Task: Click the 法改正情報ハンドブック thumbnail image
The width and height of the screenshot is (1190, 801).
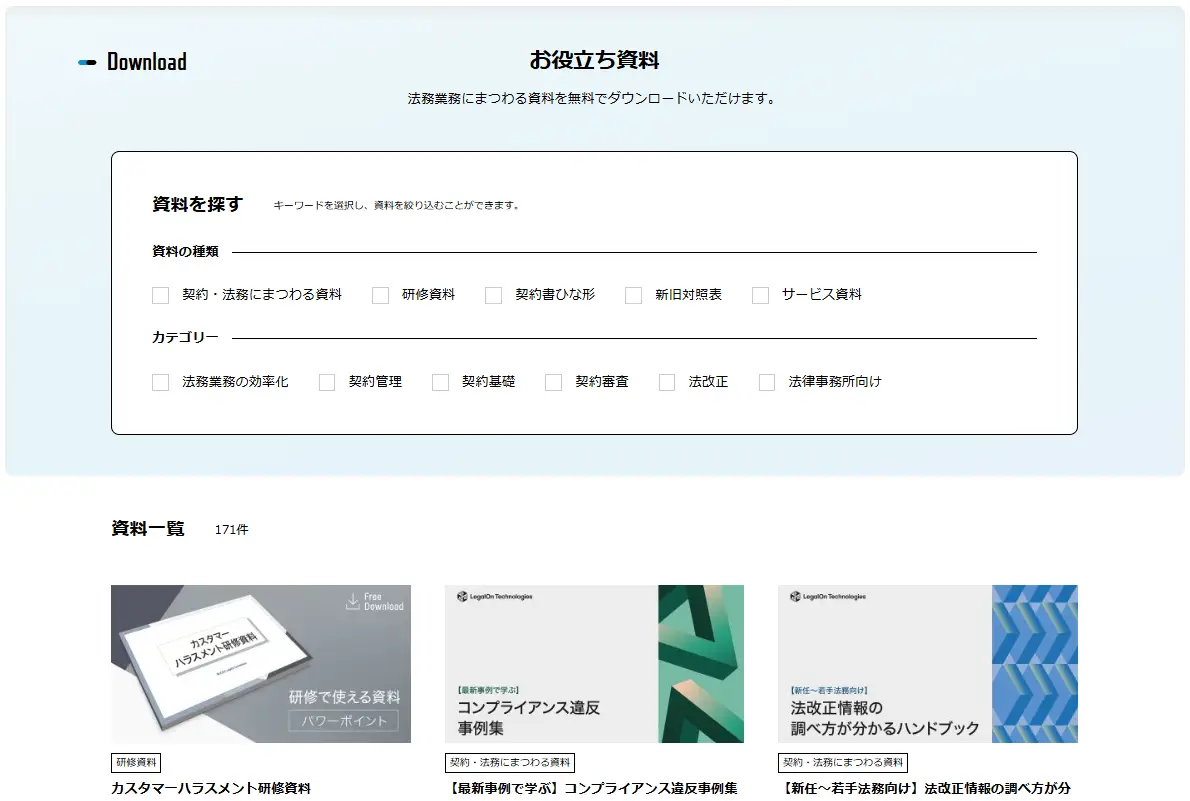Action: coord(927,664)
